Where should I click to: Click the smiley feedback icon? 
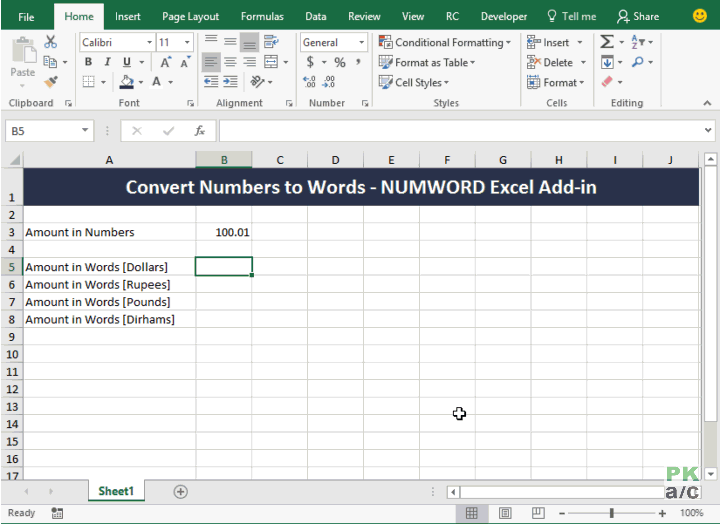[700, 16]
